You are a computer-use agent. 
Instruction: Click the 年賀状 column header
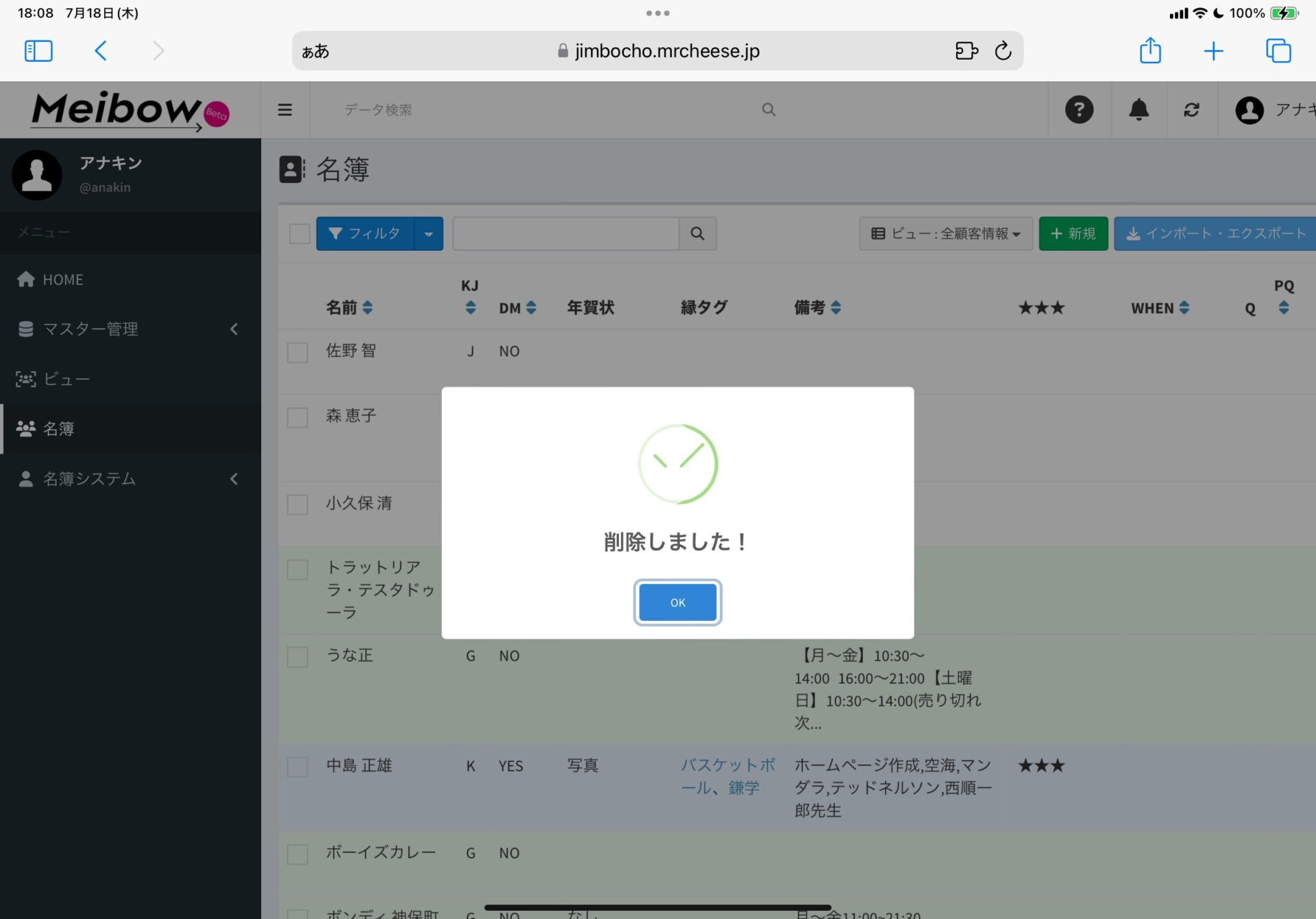click(591, 308)
